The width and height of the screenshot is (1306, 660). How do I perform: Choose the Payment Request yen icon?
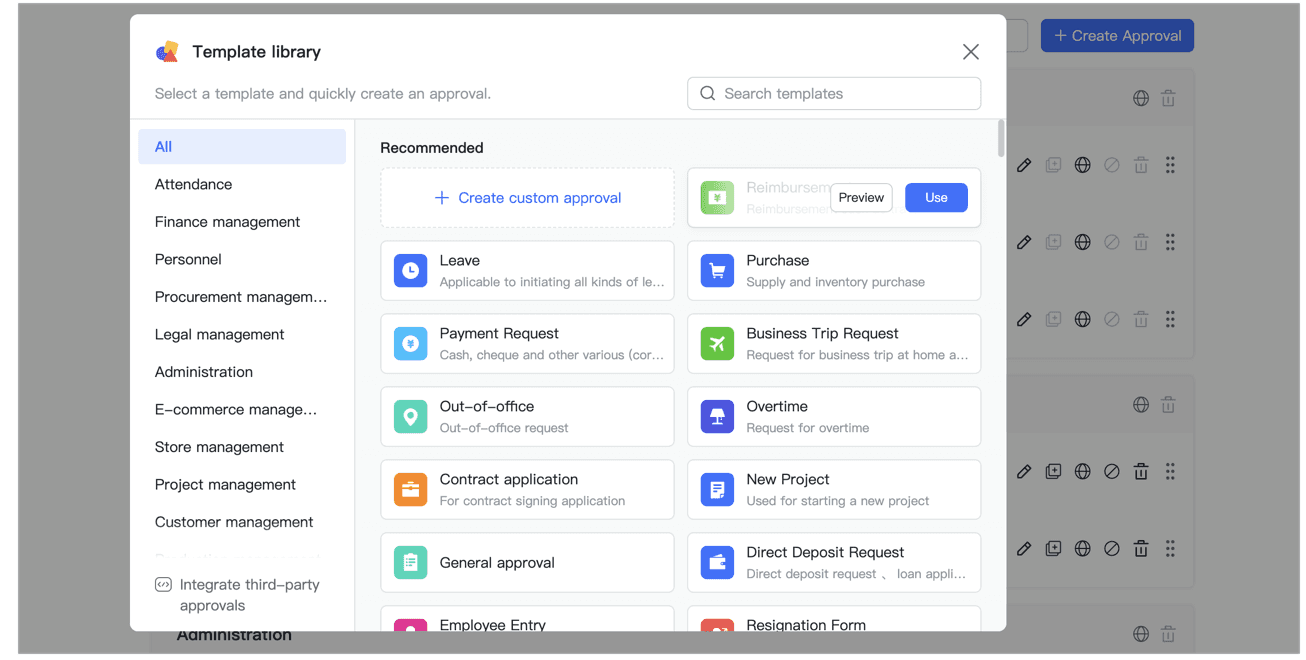410,344
